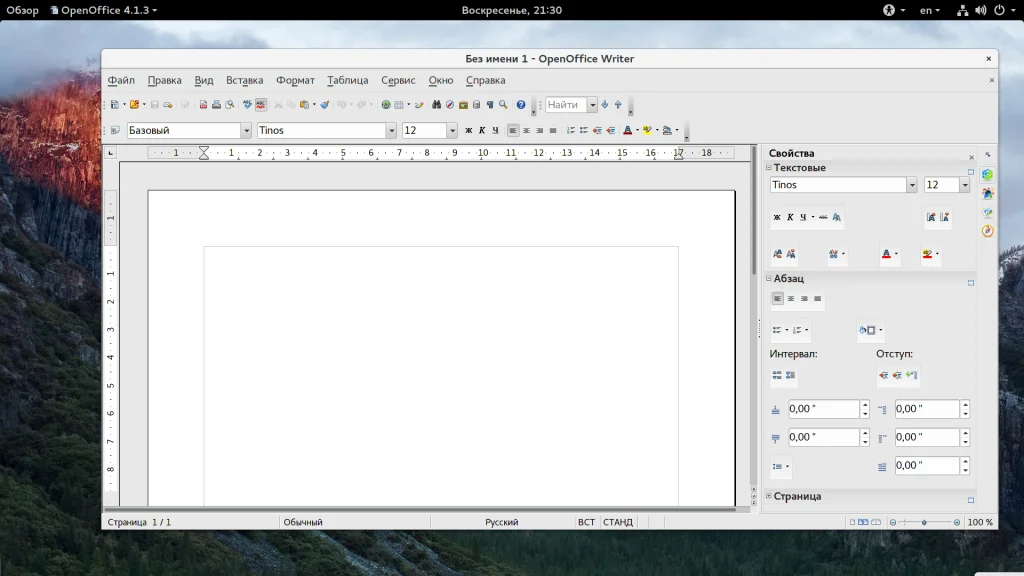Toggle italic (К) in the sidebar text section

(789, 217)
